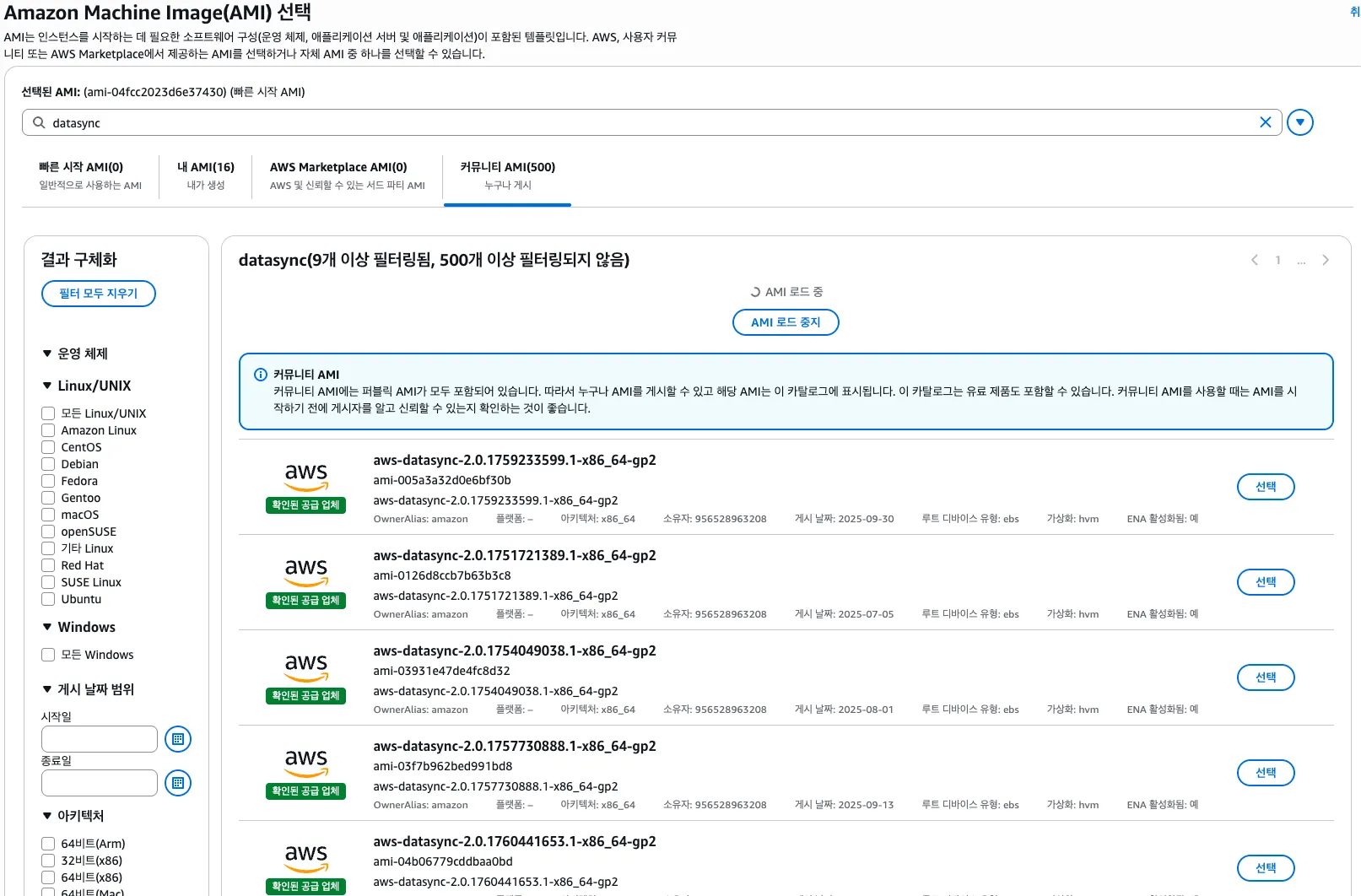Click AMI 로드 중지 button
This screenshot has width=1361, height=896.
pyautogui.click(x=786, y=322)
